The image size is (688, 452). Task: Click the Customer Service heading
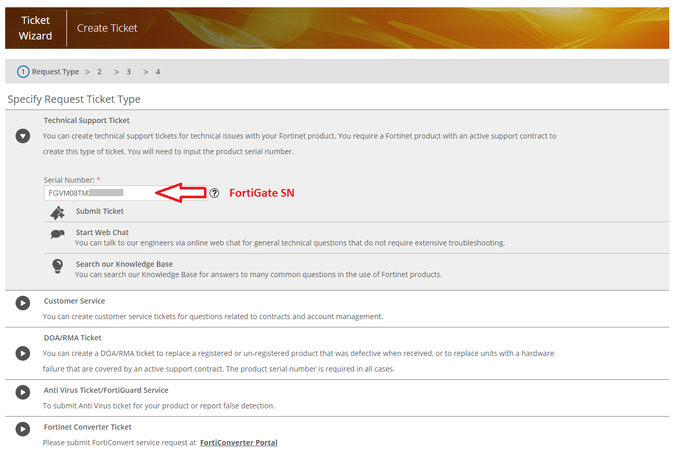point(74,301)
